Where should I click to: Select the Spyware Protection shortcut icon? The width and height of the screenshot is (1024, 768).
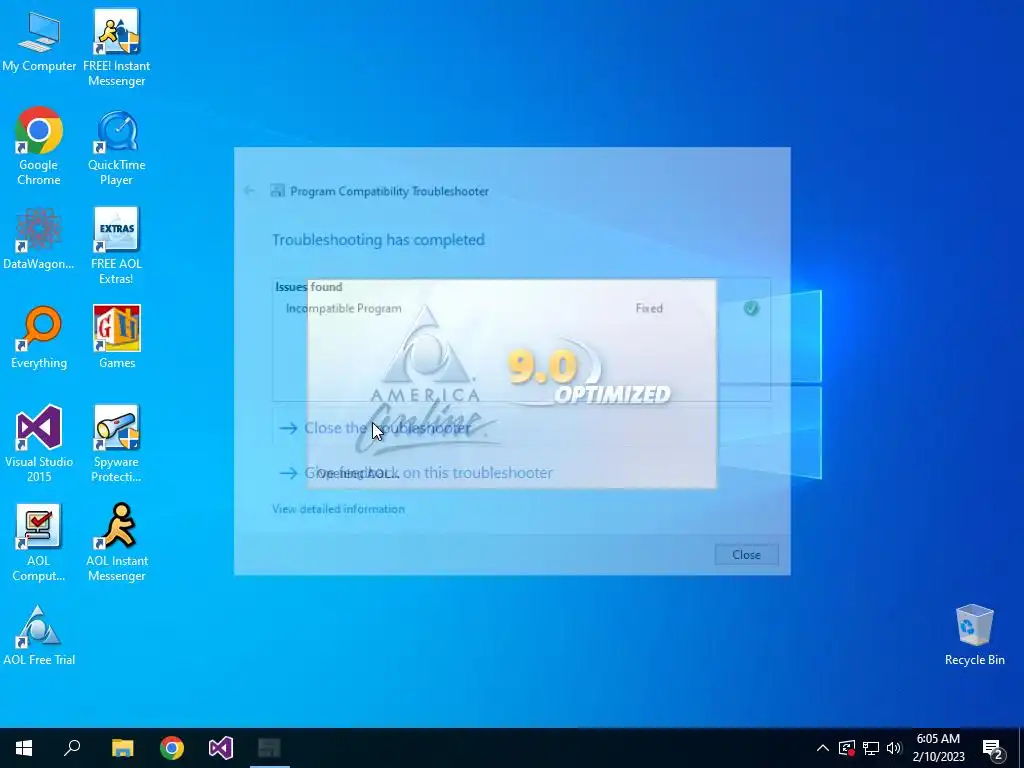click(x=116, y=444)
